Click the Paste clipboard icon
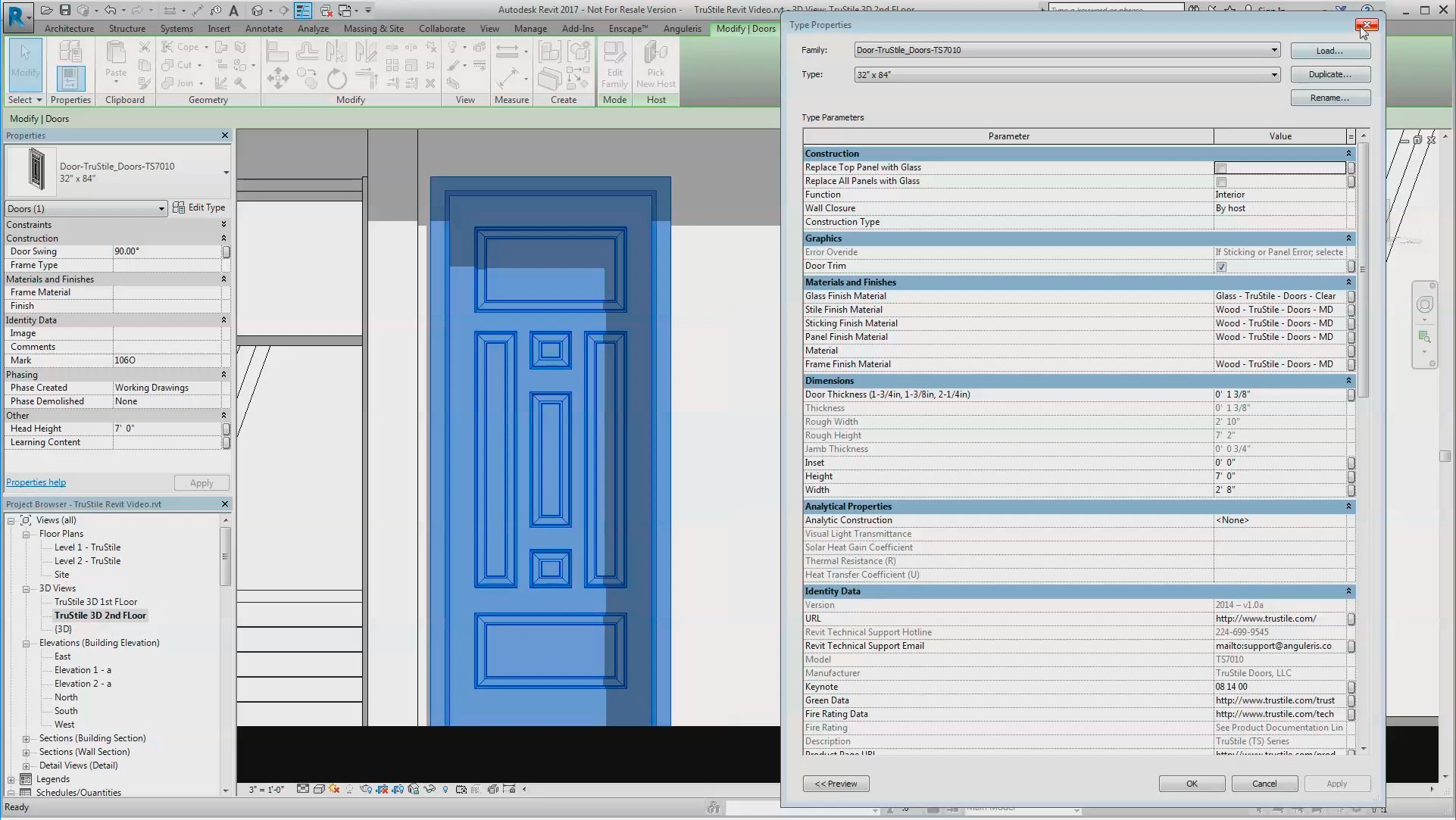The width and height of the screenshot is (1456, 820). (116, 59)
